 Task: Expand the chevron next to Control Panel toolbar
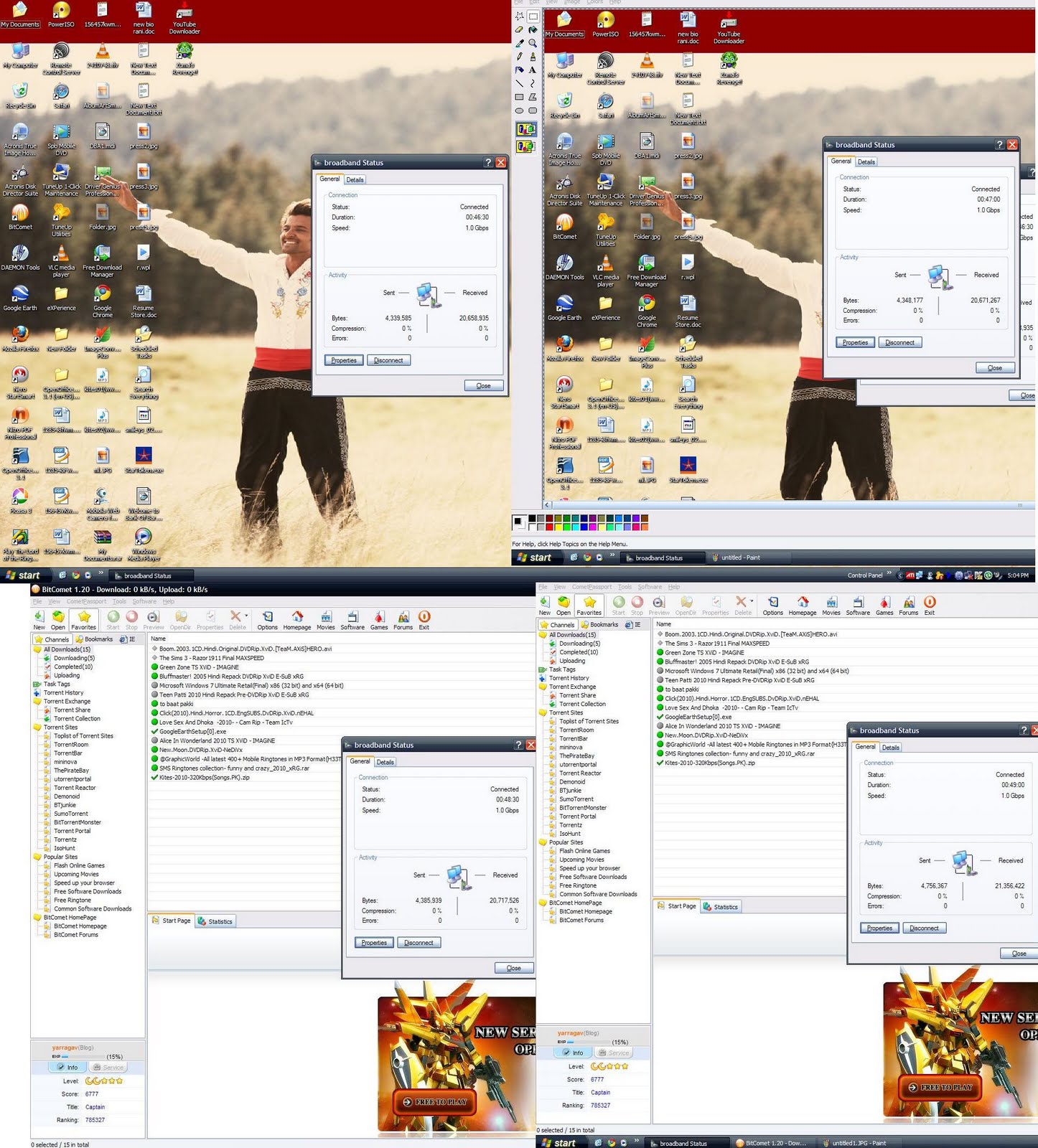(x=889, y=574)
